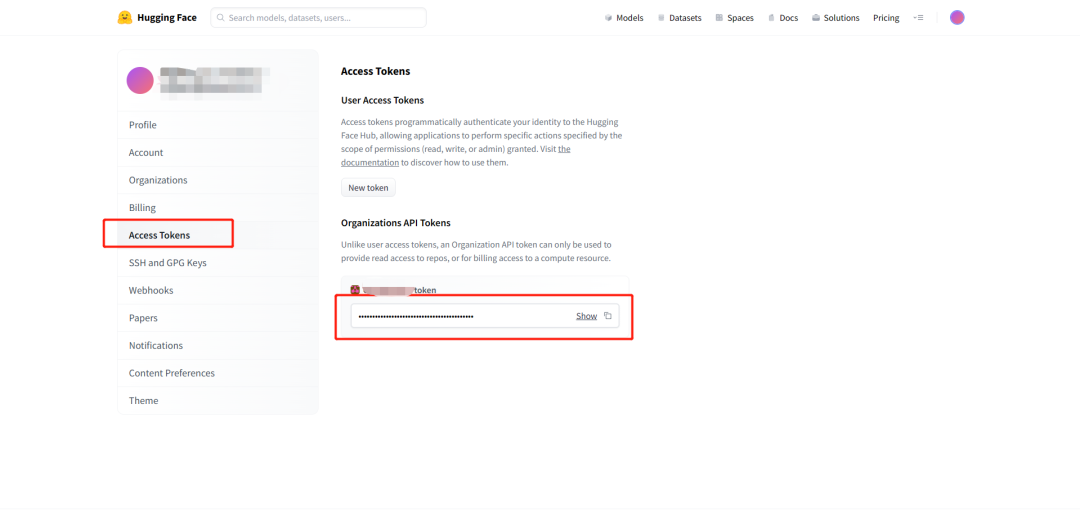This screenshot has height=512, width=1080.
Task: Reveal the hidden token with Show
Action: tap(587, 316)
